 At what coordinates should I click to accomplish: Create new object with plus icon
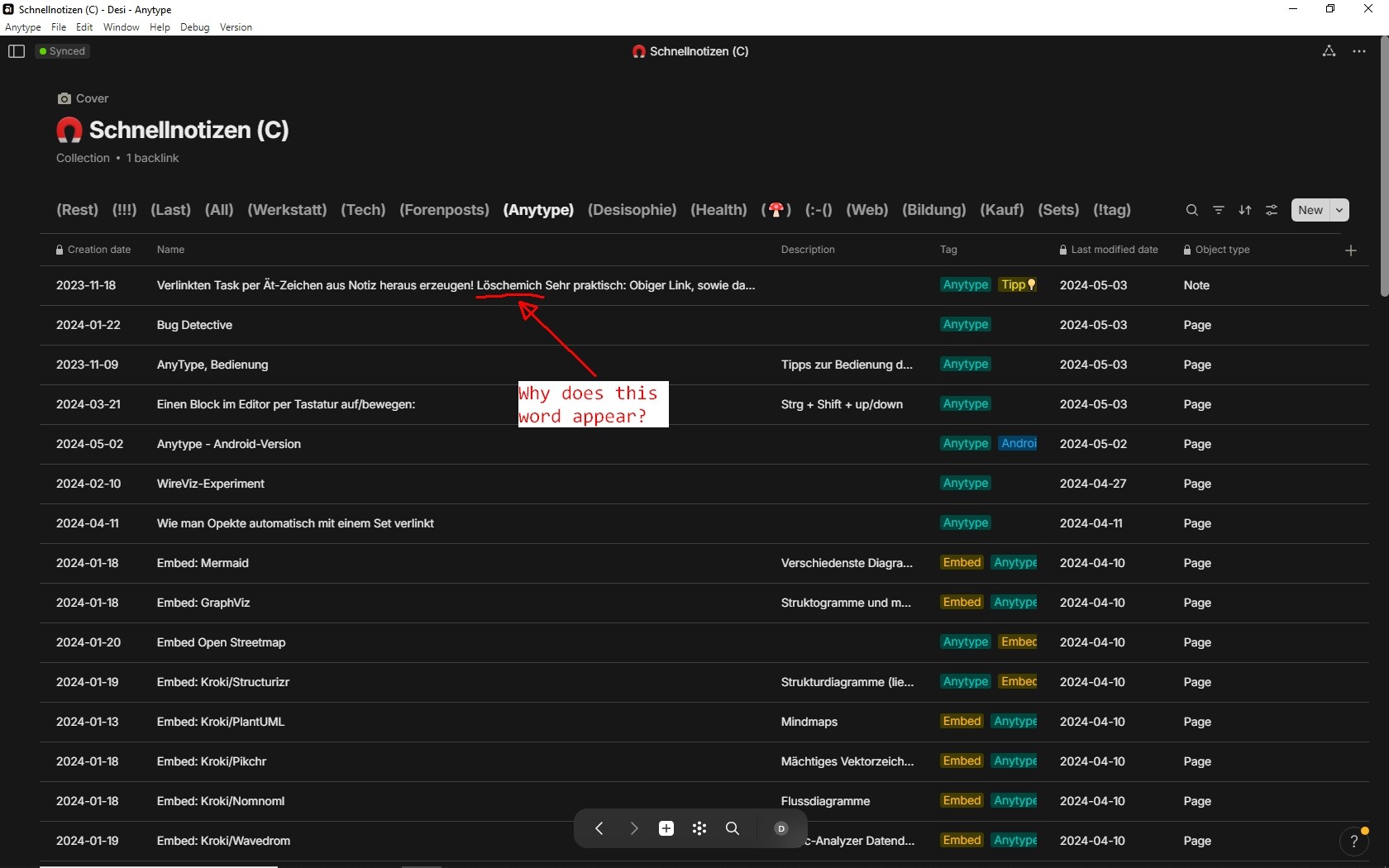[666, 828]
